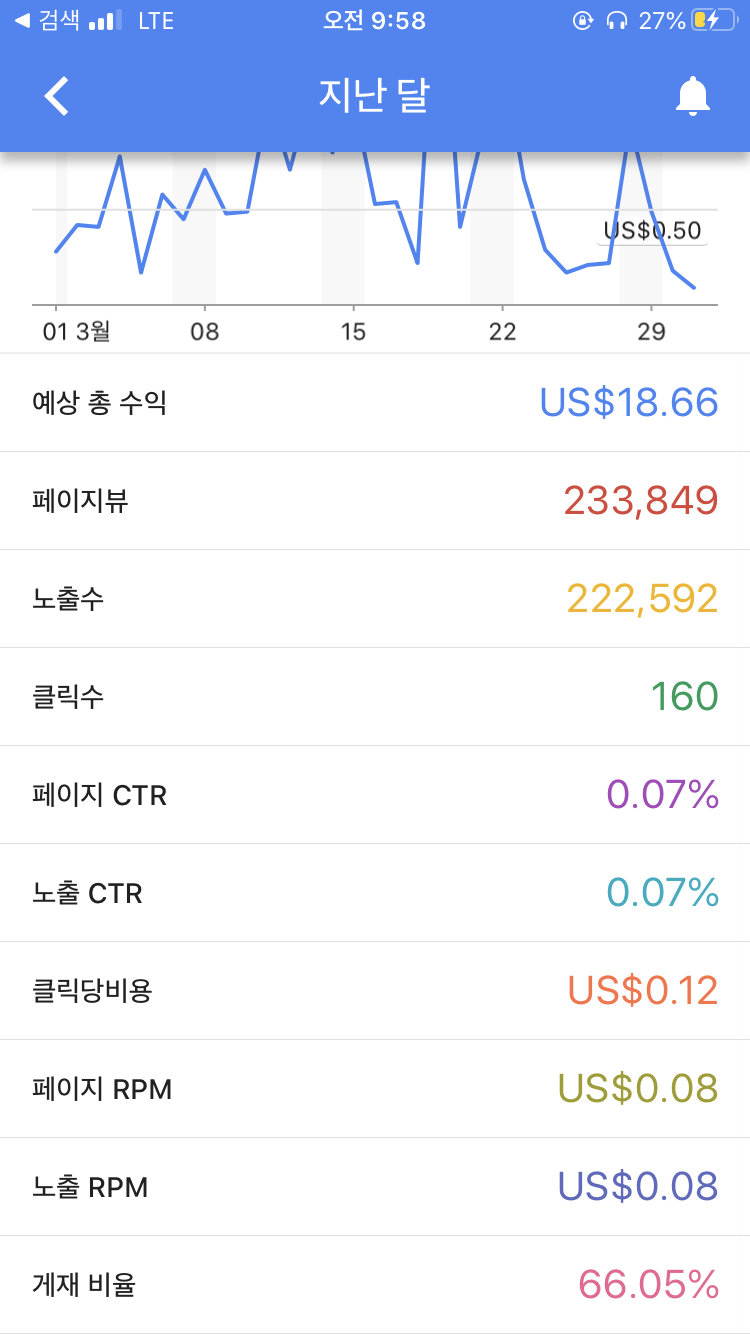Select the 노출 RPM row
This screenshot has width=750, height=1334.
375,1187
